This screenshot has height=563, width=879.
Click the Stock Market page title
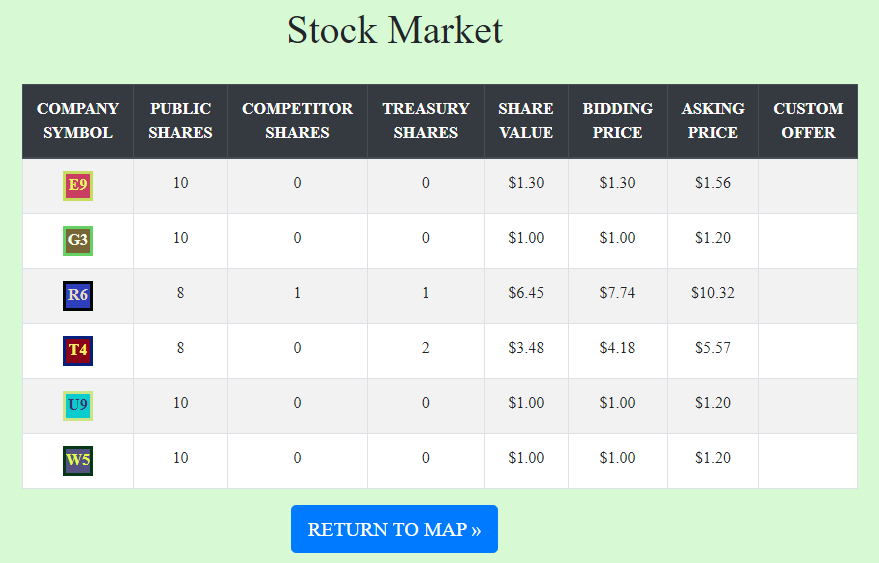[395, 30]
